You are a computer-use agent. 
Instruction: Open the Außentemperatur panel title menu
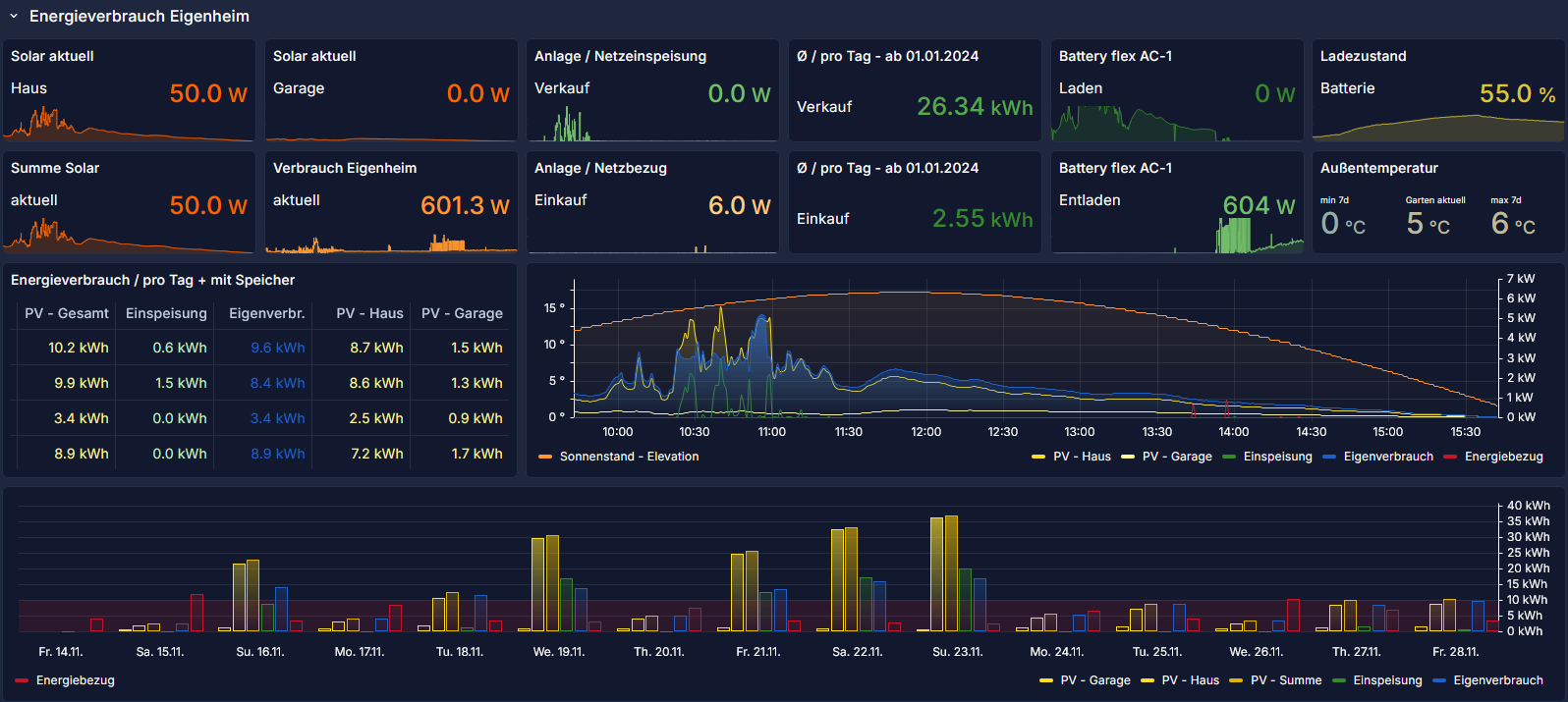pos(1378,169)
